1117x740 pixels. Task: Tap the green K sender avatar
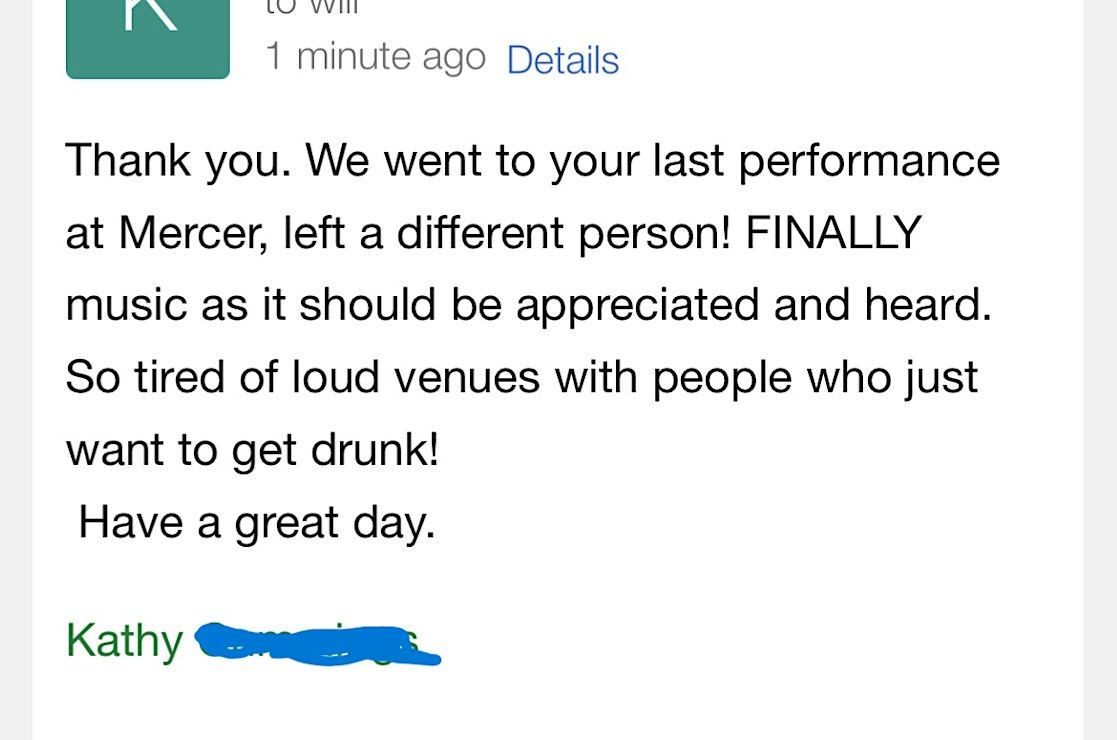click(147, 37)
